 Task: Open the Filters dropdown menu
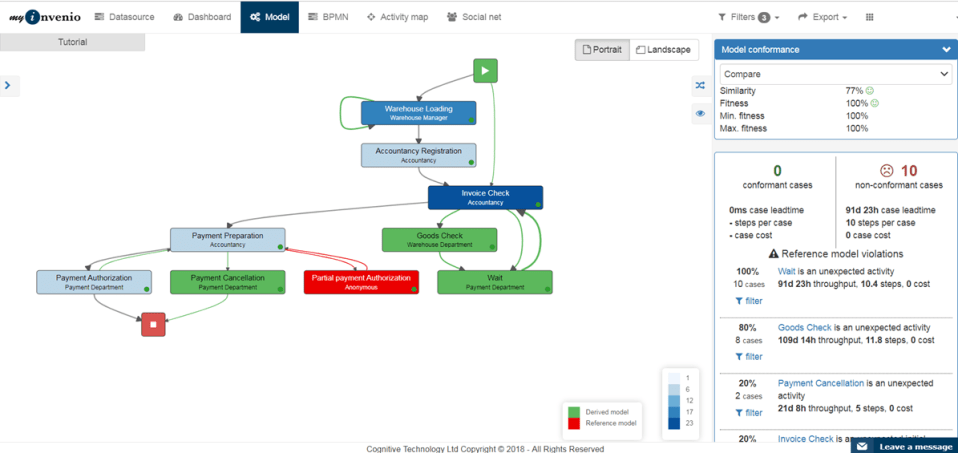click(748, 17)
